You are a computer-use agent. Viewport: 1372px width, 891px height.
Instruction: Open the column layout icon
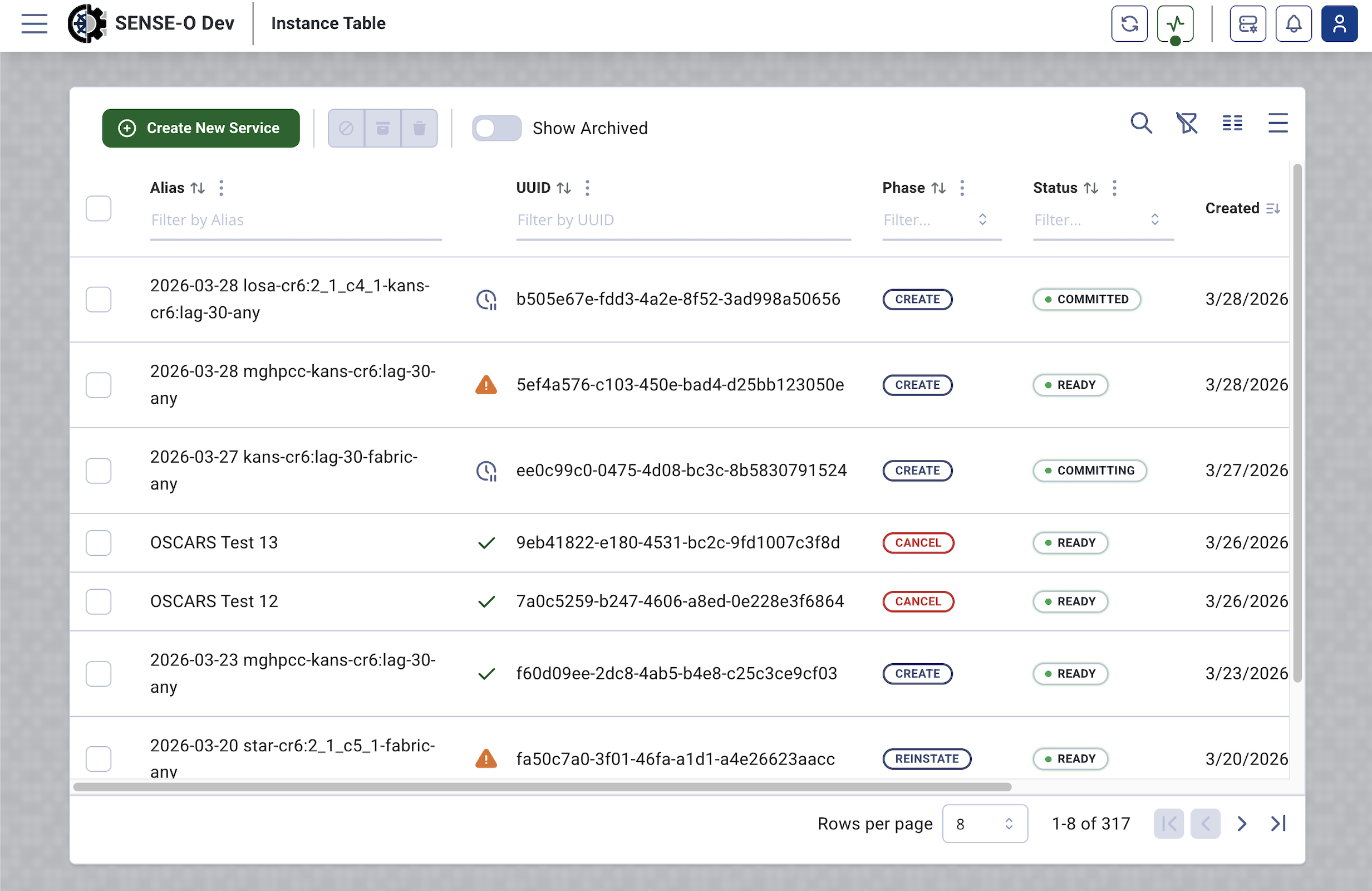(1232, 123)
